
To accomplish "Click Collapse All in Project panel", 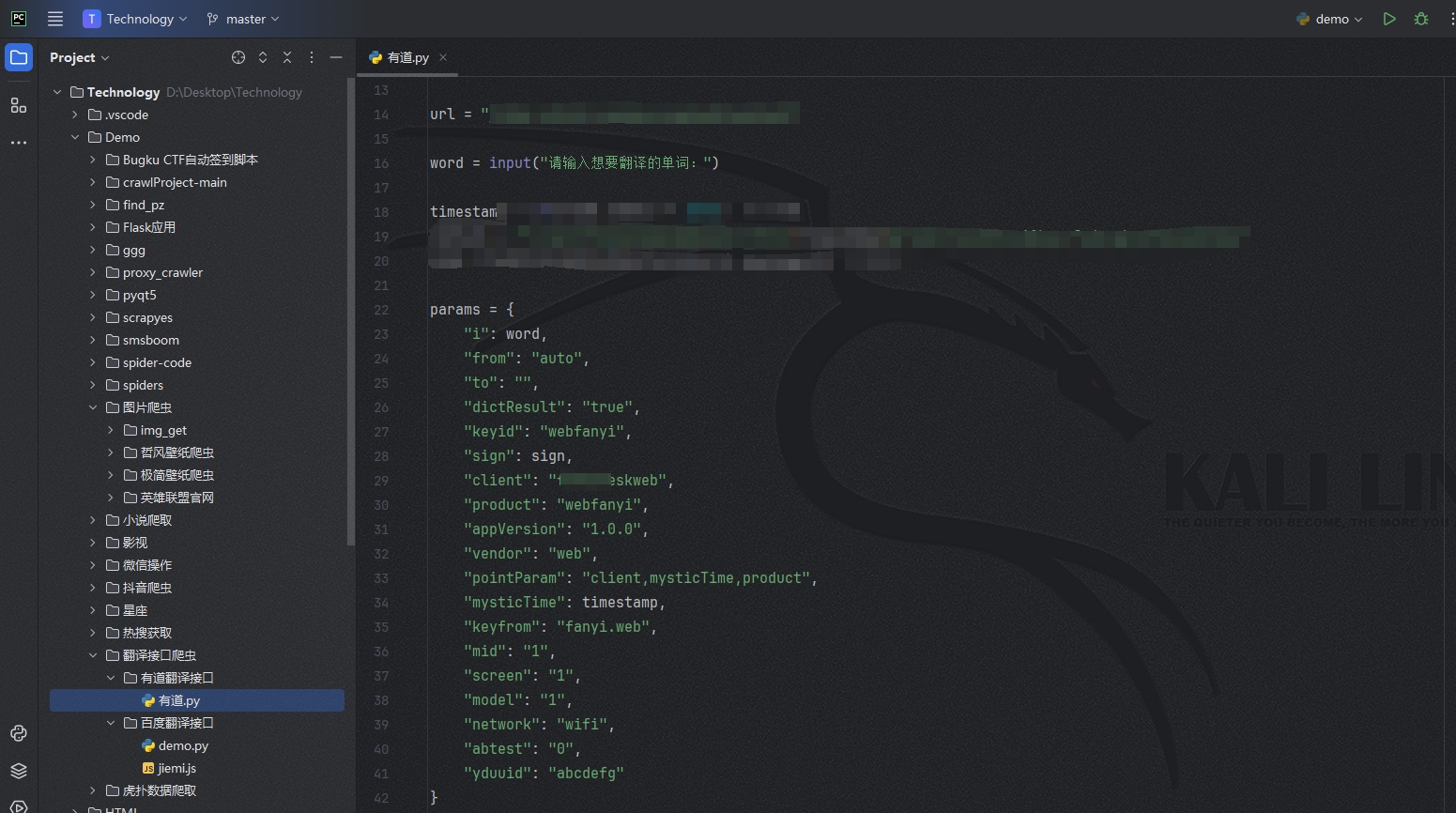I will [287, 57].
